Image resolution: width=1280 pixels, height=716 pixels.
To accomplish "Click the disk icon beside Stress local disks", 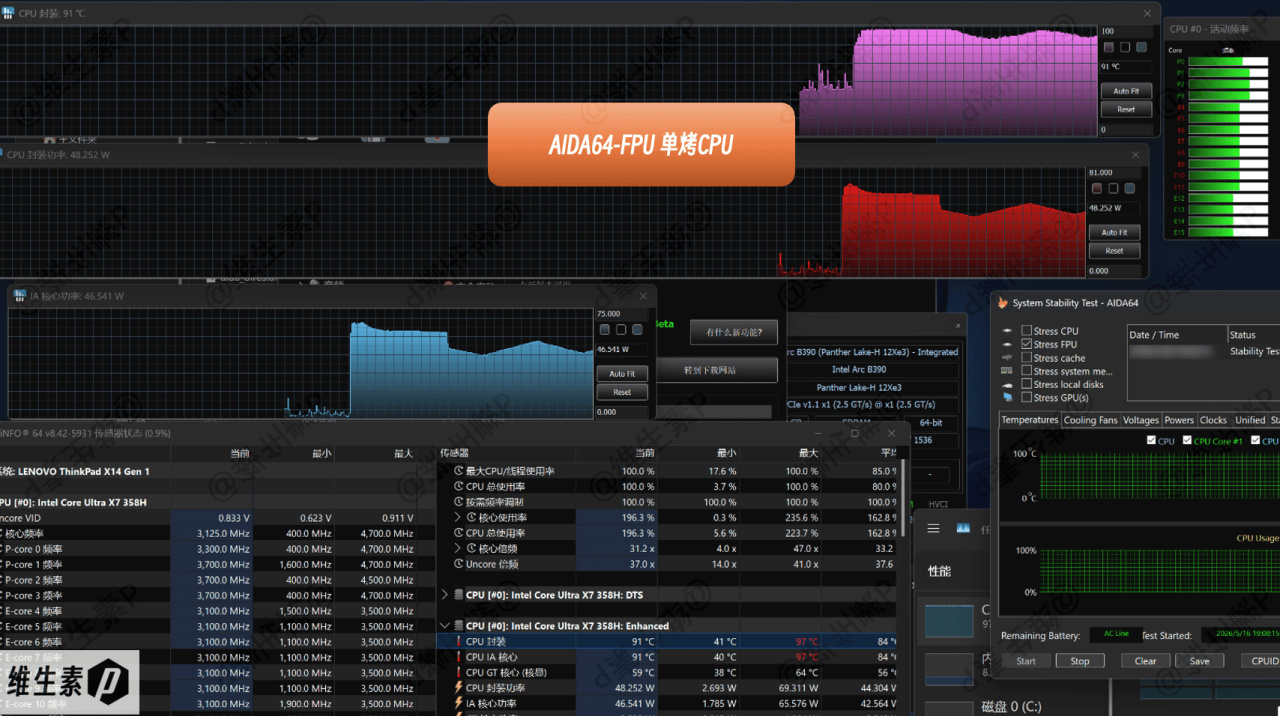I will 1007,384.
